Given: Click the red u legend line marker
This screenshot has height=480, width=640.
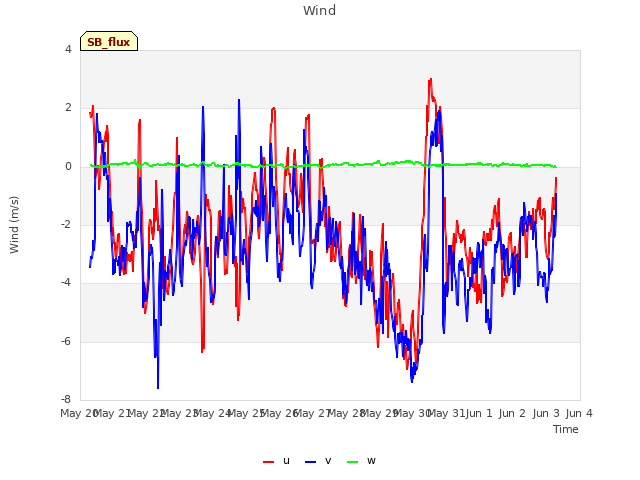Looking at the screenshot, I should point(268,462).
